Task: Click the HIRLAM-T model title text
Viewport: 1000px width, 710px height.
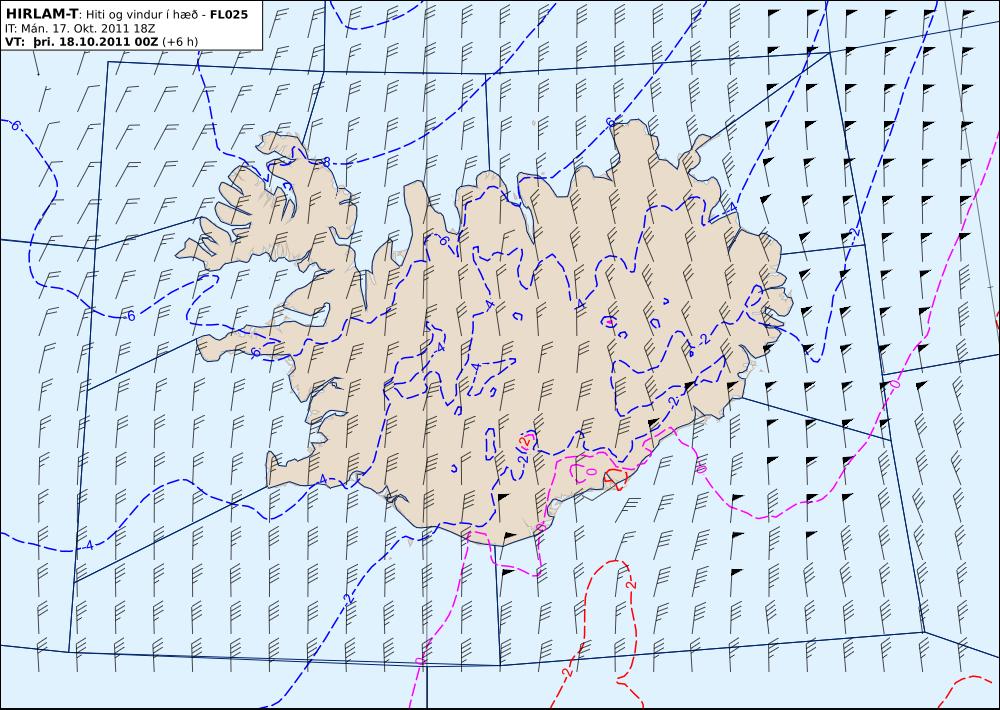Action: (42, 13)
